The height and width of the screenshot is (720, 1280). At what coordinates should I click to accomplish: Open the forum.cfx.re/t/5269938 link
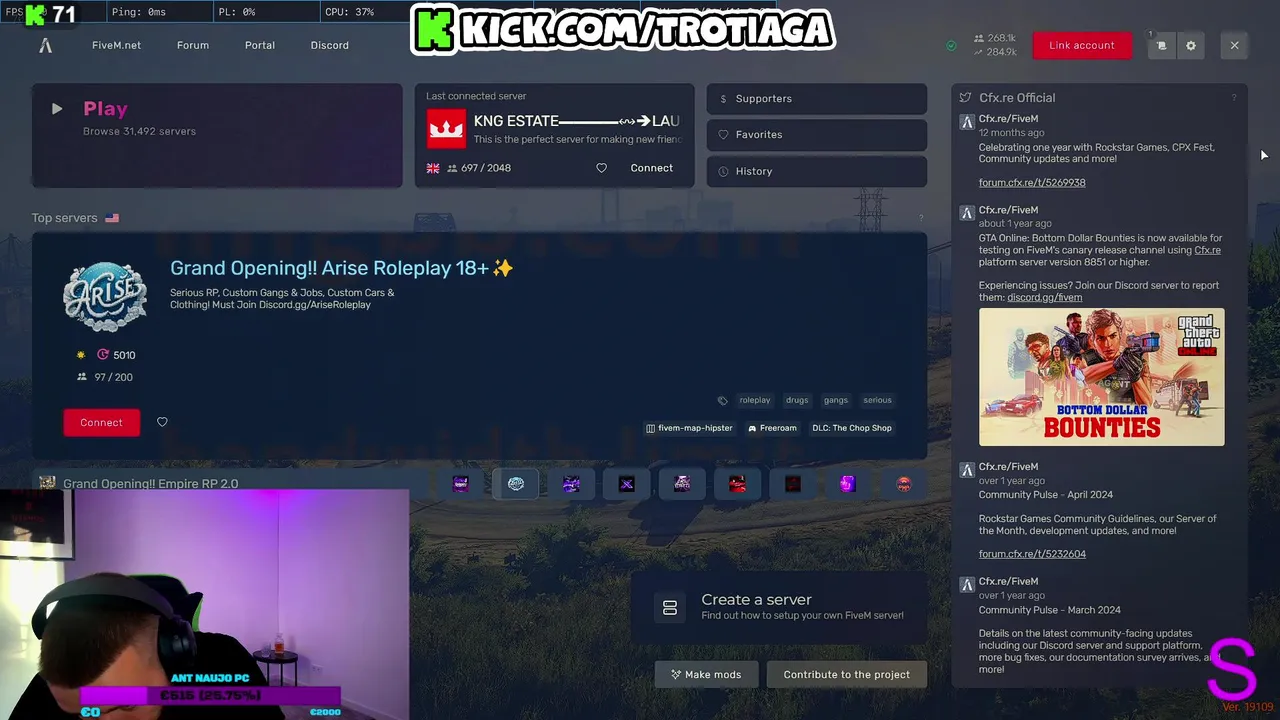pos(1032,183)
